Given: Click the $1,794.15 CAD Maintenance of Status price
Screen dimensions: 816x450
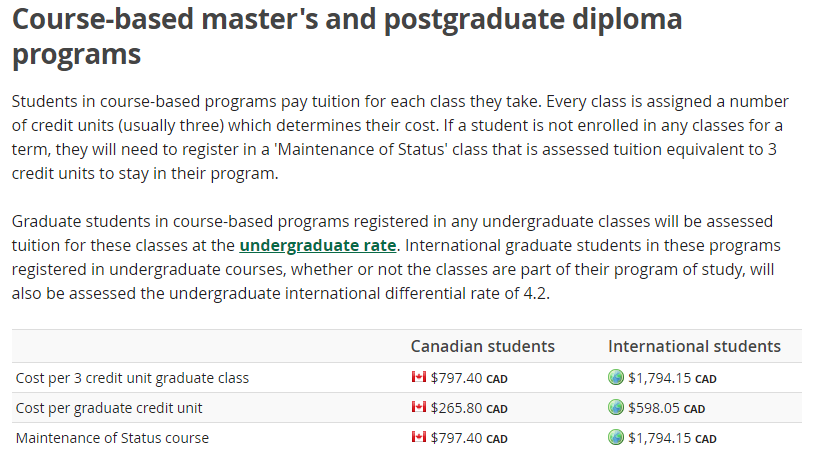Looking at the screenshot, I should point(672,439).
